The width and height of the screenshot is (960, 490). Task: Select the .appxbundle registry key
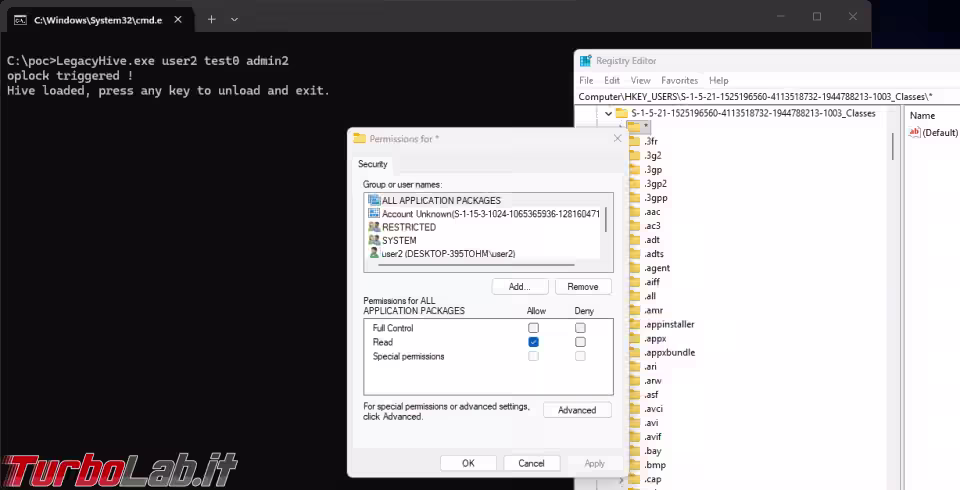[x=669, y=353]
